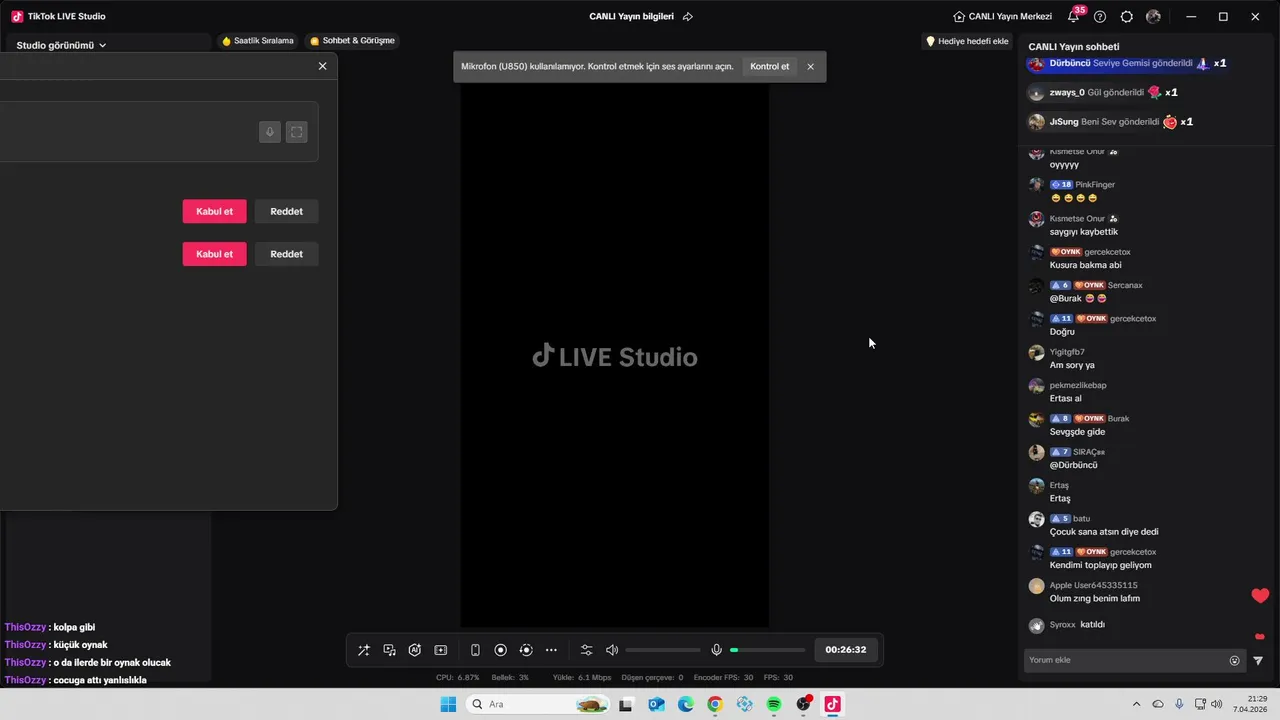Open Google Chrome from taskbar
This screenshot has height=720, width=1280.
715,704
